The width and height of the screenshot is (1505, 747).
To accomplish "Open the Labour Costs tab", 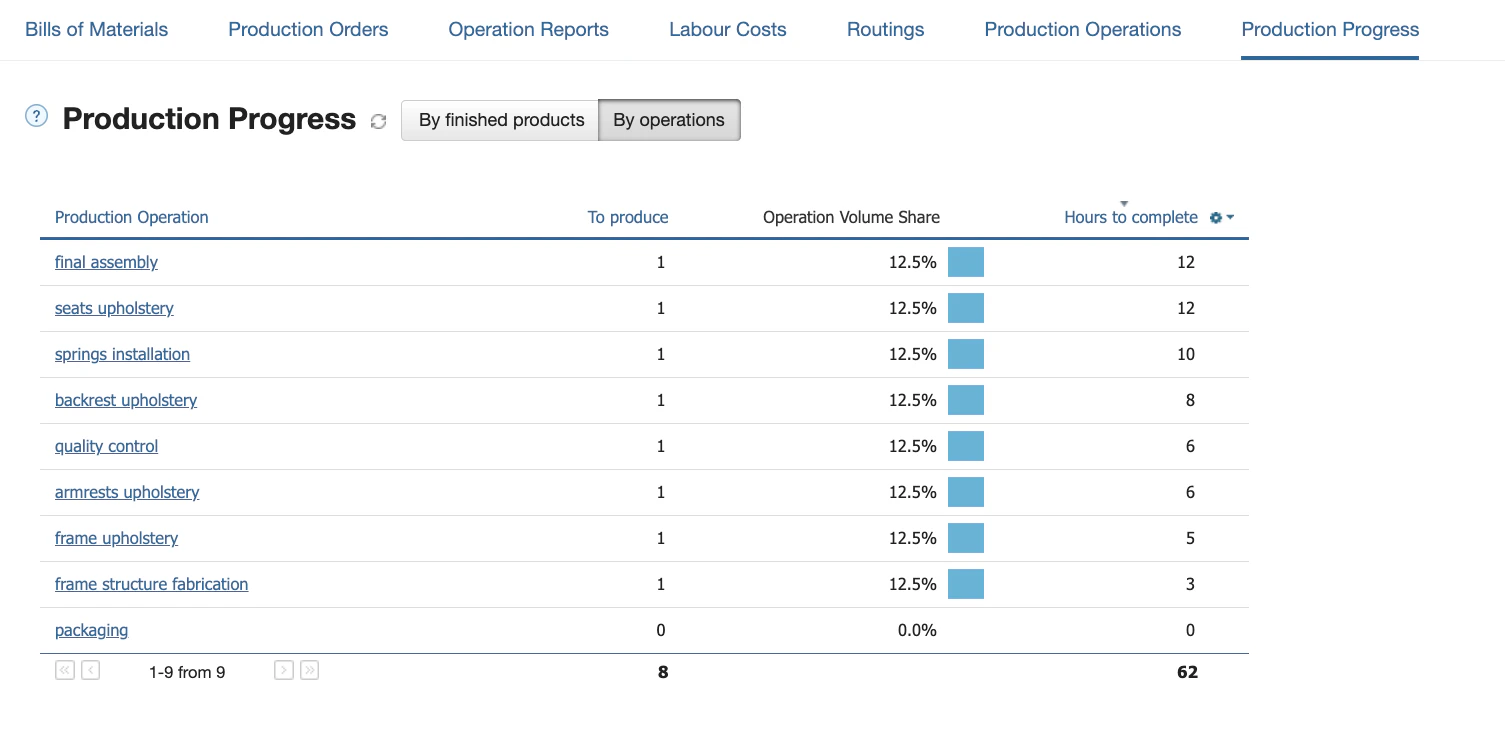I will [x=727, y=30].
